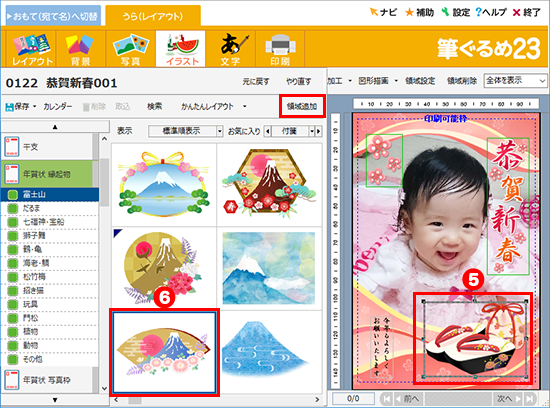Open ナビ navigation from top bar

coord(383,12)
